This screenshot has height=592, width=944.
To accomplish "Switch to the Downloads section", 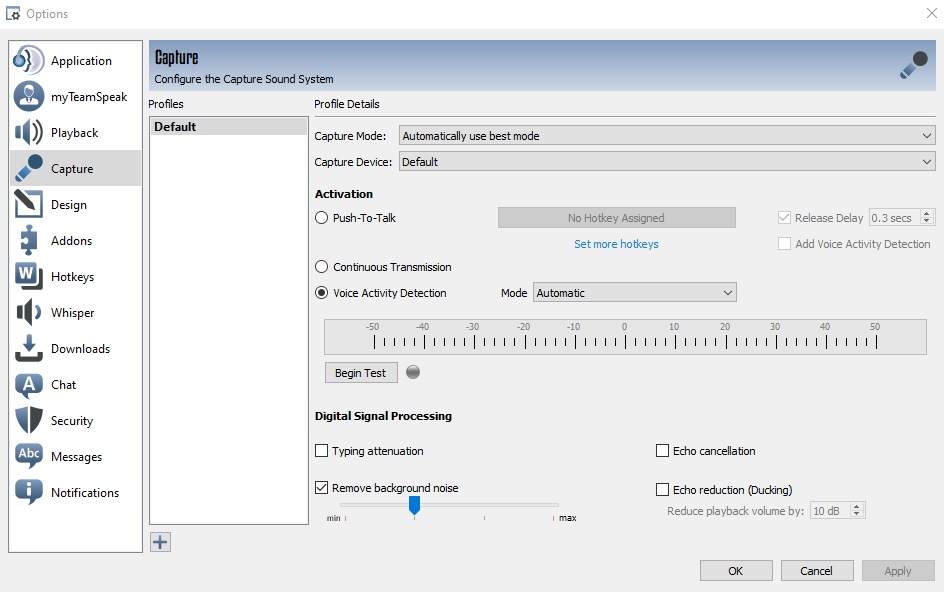I will (80, 349).
